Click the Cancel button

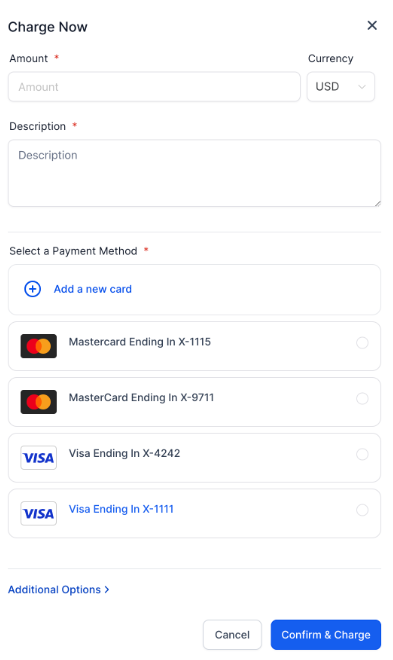(232, 635)
